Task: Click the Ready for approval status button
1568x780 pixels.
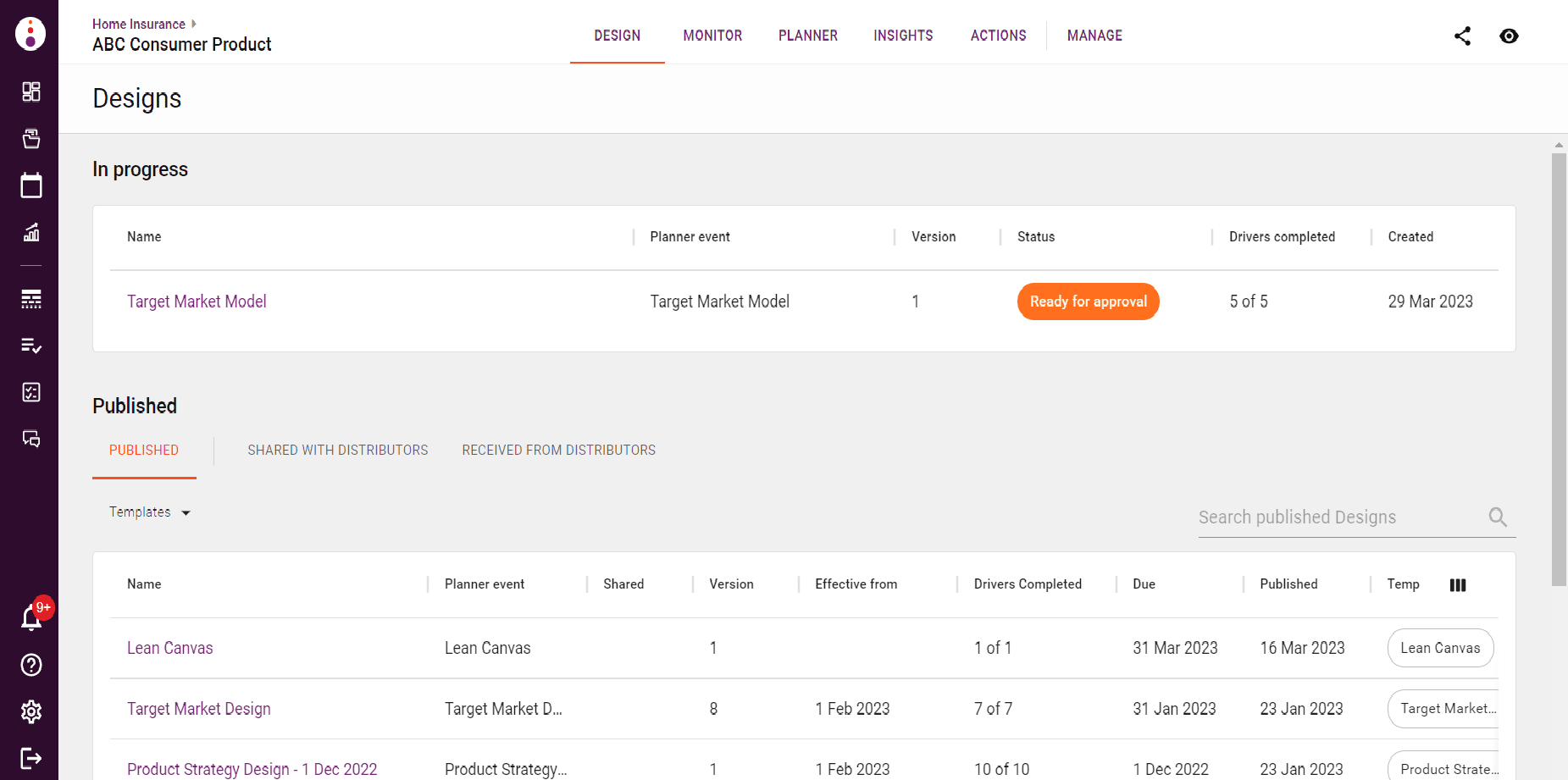Action: coord(1088,301)
